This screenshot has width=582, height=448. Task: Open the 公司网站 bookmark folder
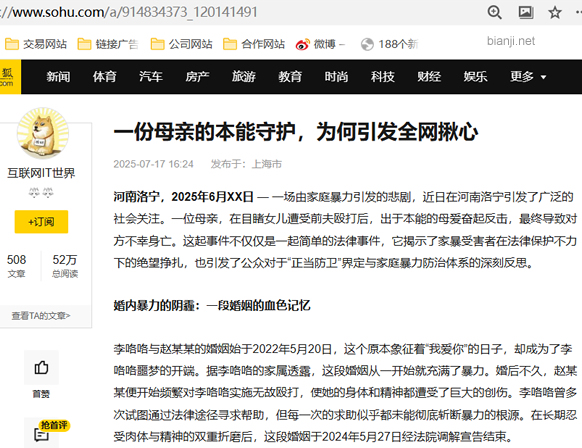182,44
